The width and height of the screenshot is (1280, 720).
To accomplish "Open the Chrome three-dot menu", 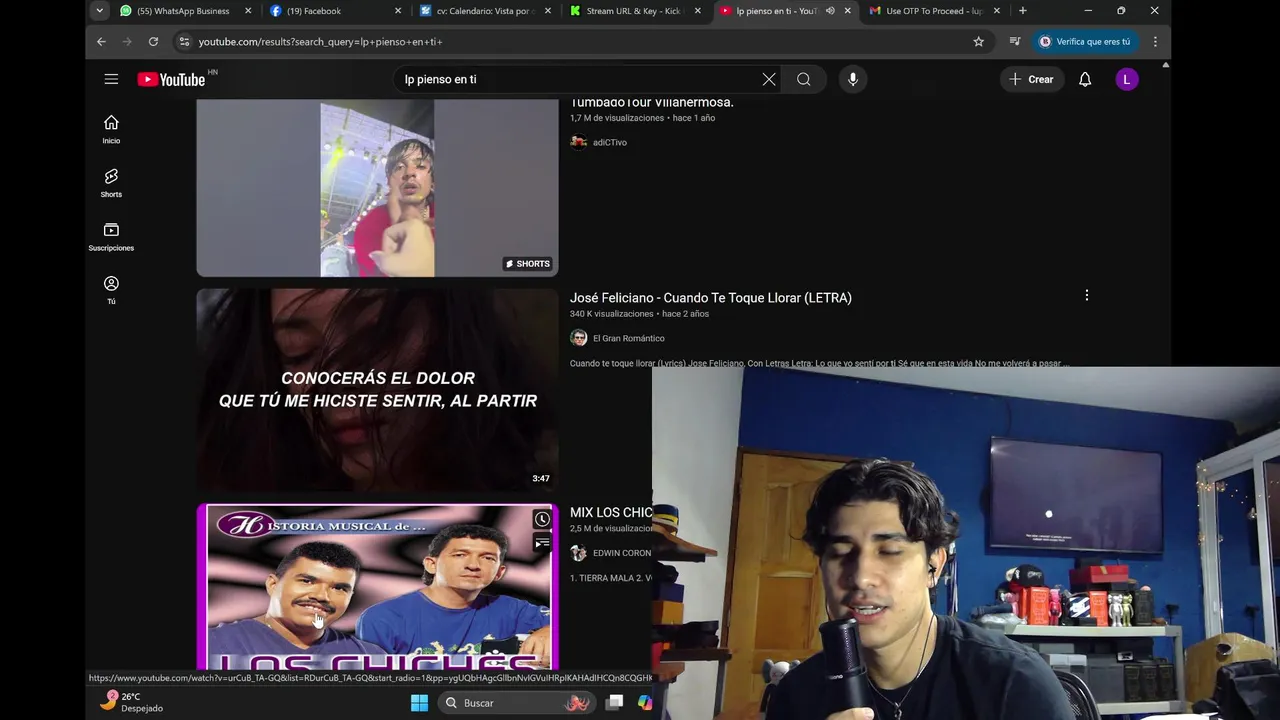I will 1155,42.
